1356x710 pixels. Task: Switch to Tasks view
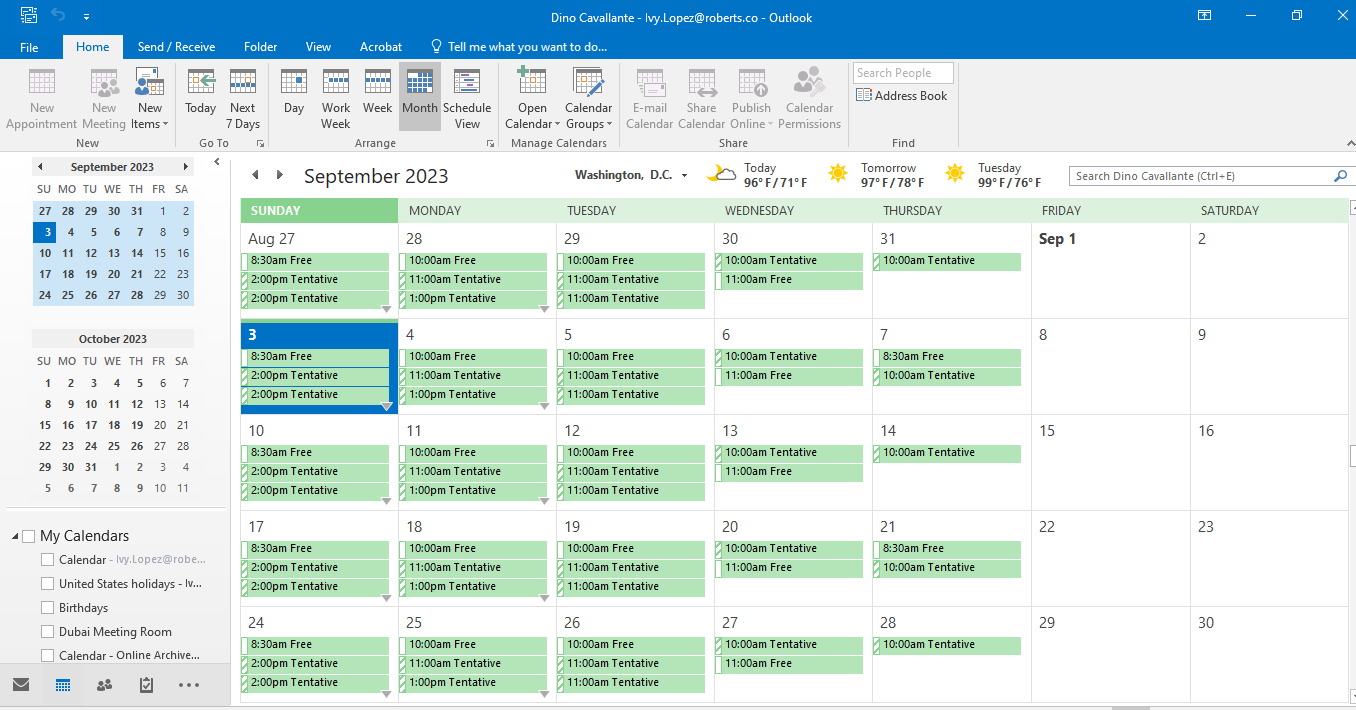[x=147, y=685]
